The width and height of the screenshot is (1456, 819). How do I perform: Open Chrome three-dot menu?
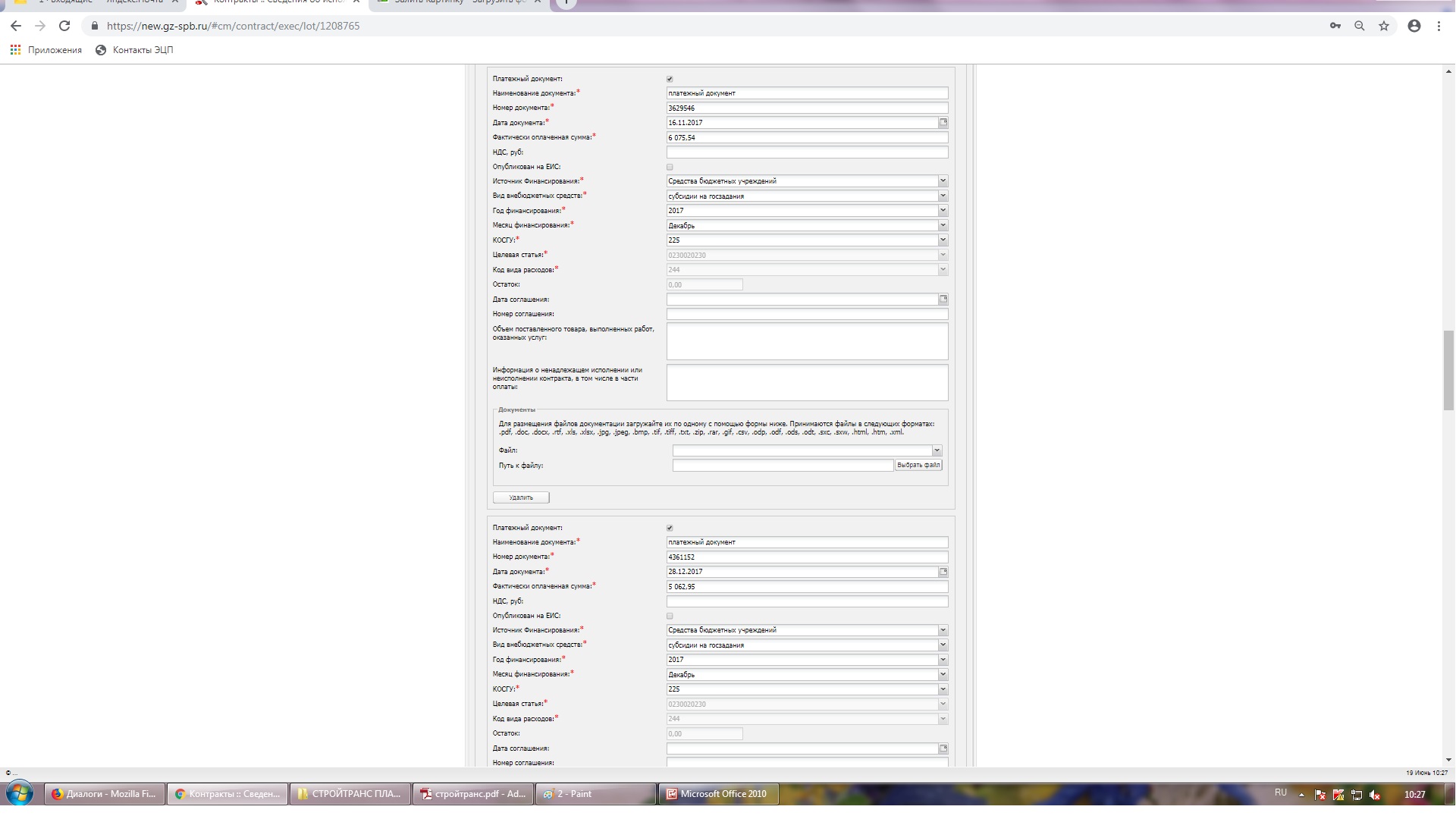click(x=1439, y=26)
